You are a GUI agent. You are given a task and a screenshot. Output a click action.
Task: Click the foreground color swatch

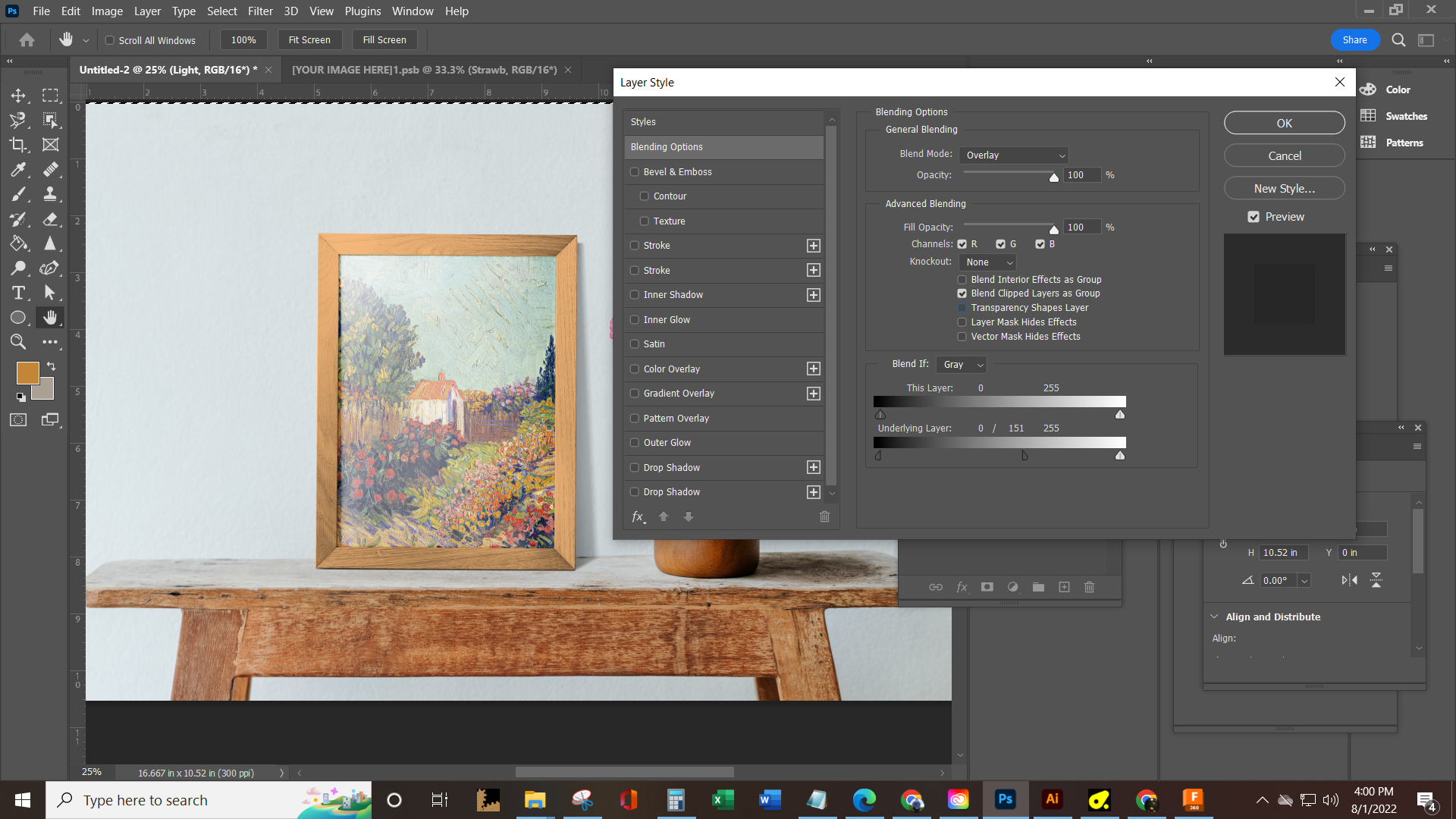28,372
